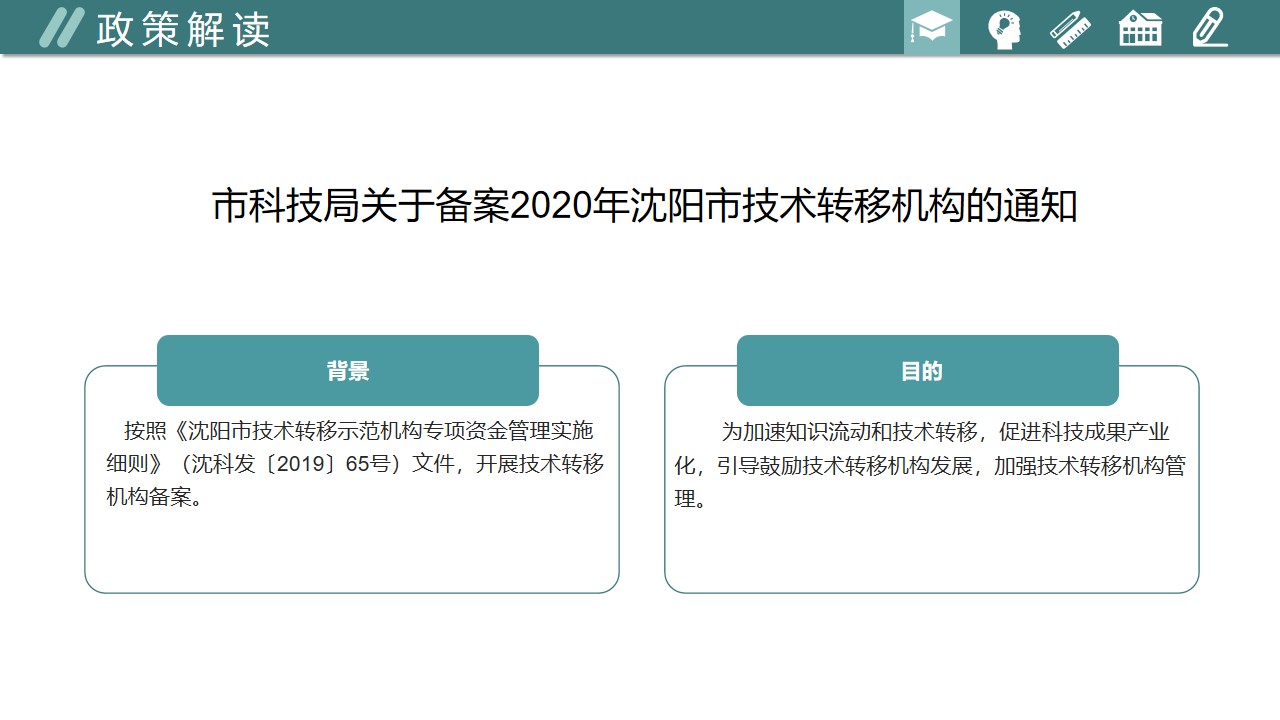Select the 政策解读 header title

tap(183, 30)
